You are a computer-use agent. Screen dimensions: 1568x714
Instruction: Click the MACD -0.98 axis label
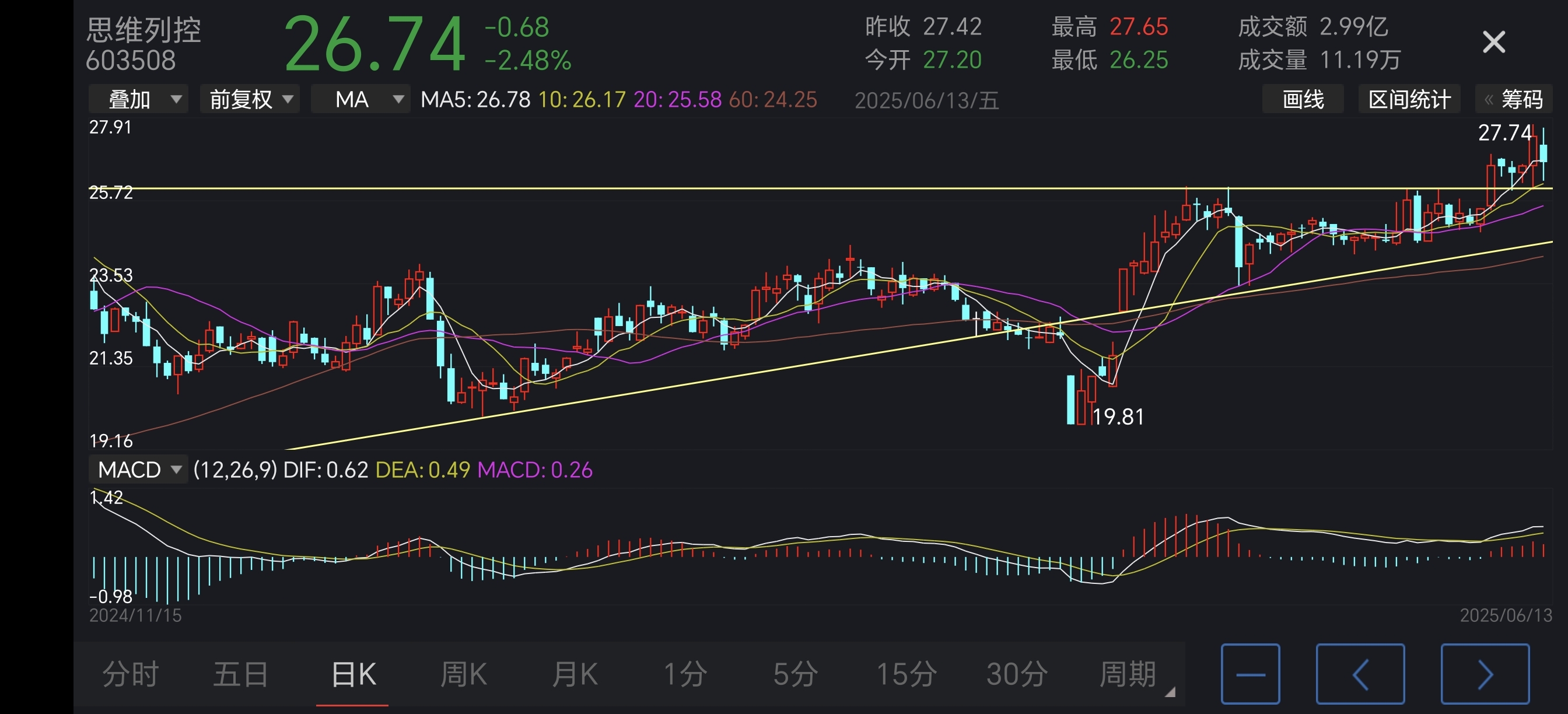coord(111,597)
